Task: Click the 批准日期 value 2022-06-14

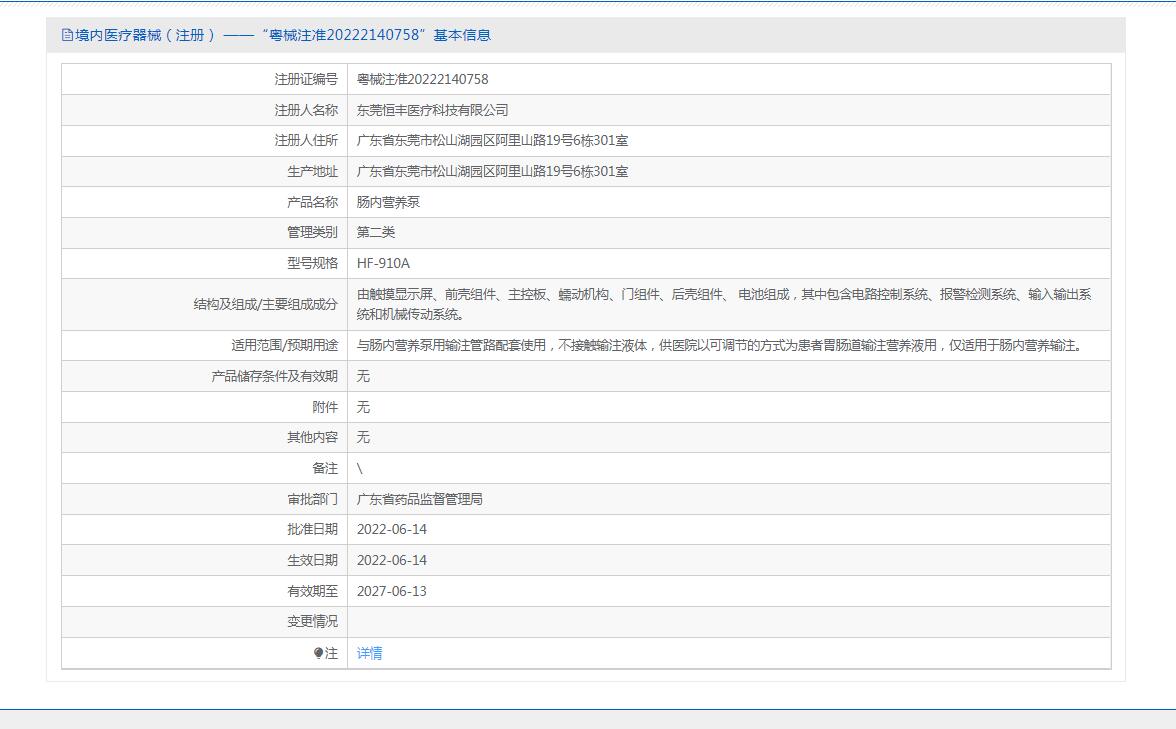Action: click(391, 529)
